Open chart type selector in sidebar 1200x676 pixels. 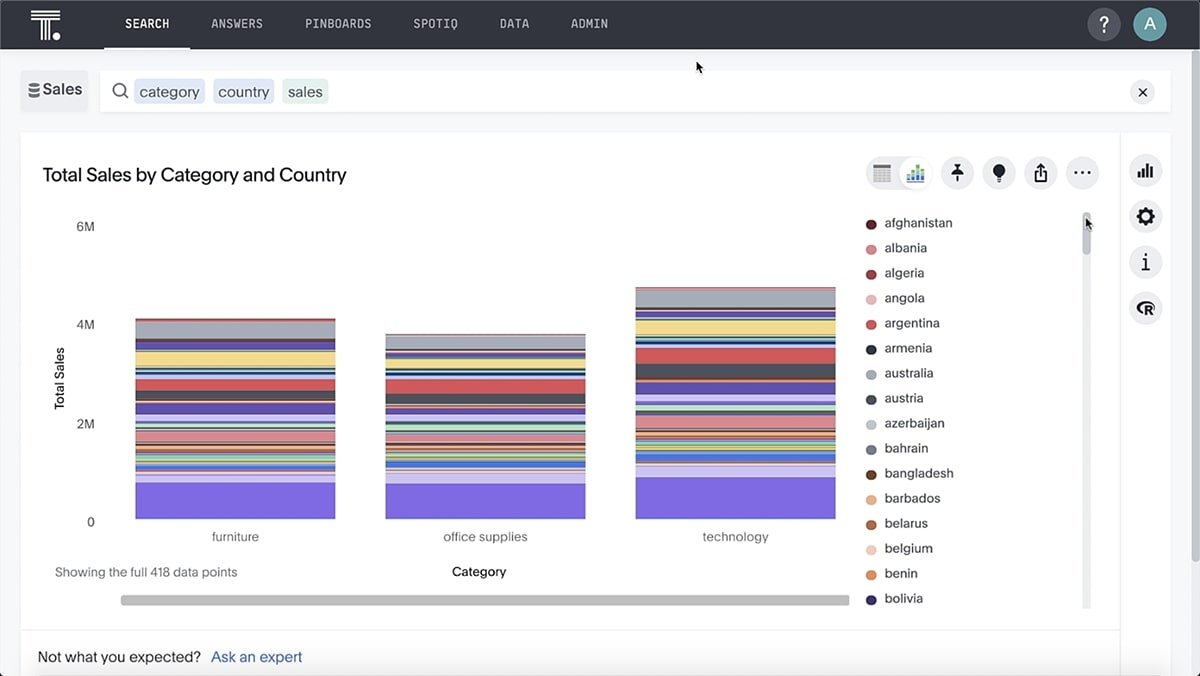[x=1145, y=170]
